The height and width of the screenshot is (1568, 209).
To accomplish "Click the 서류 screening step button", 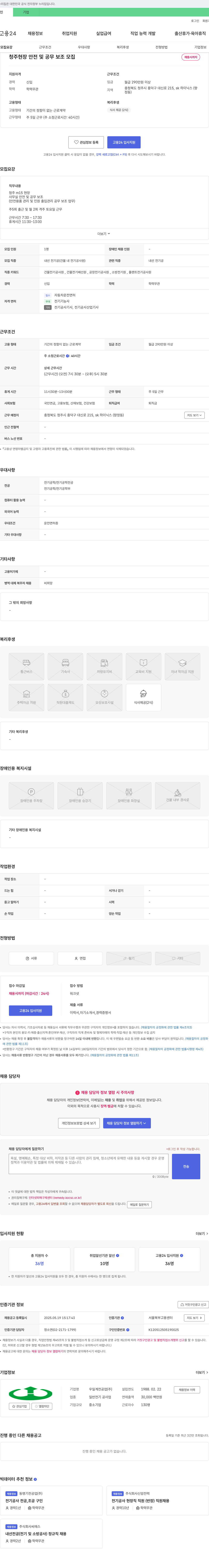I will [31, 958].
